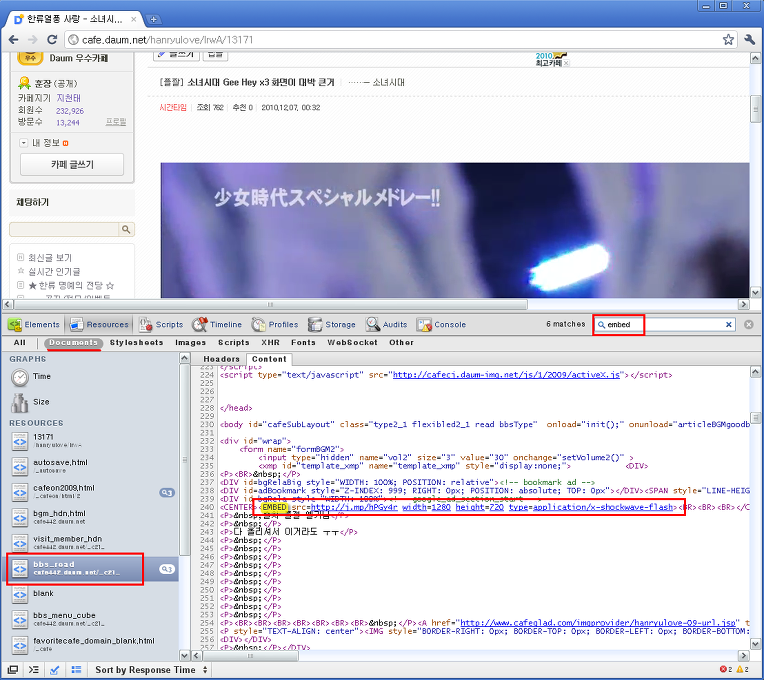Open the j.mp embed source link
764x680 pixels.
click(x=354, y=507)
